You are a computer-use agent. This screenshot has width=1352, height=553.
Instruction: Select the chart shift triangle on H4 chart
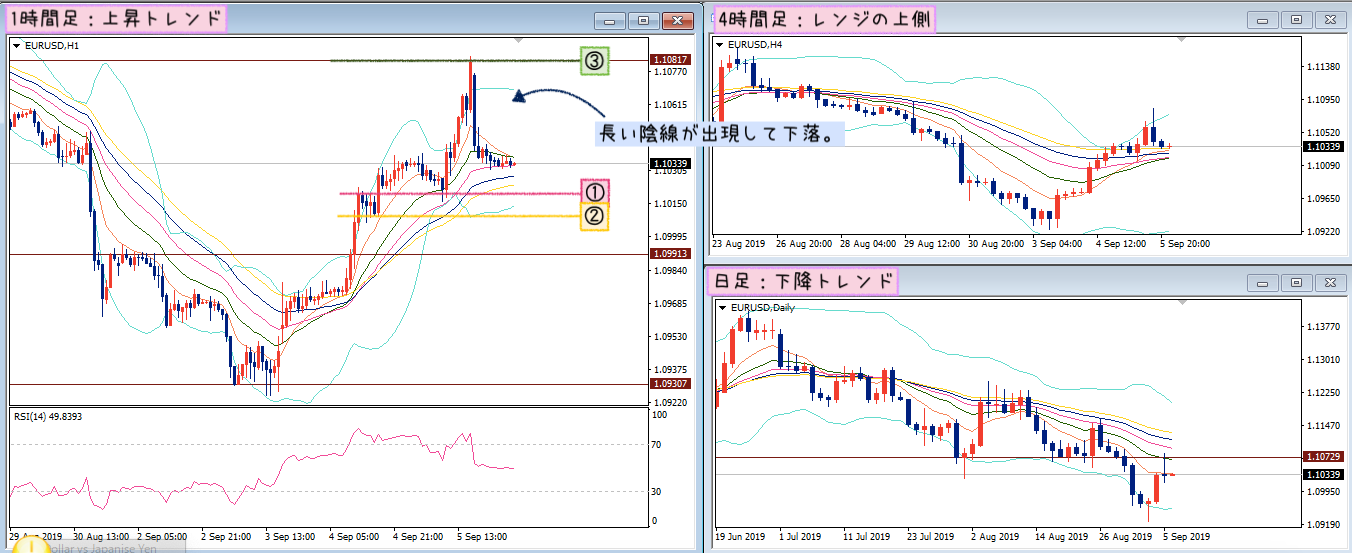tap(1185, 41)
